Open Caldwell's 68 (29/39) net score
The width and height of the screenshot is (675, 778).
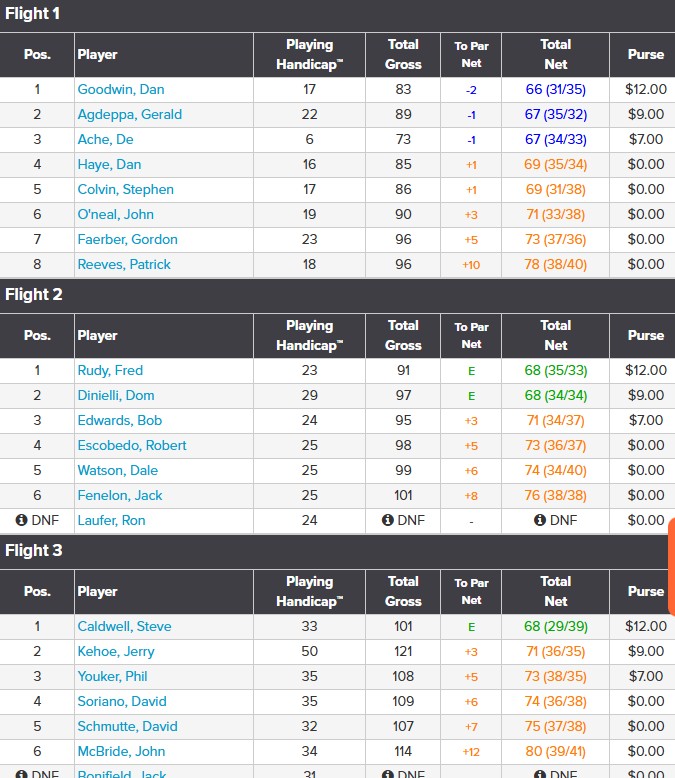tap(555, 626)
